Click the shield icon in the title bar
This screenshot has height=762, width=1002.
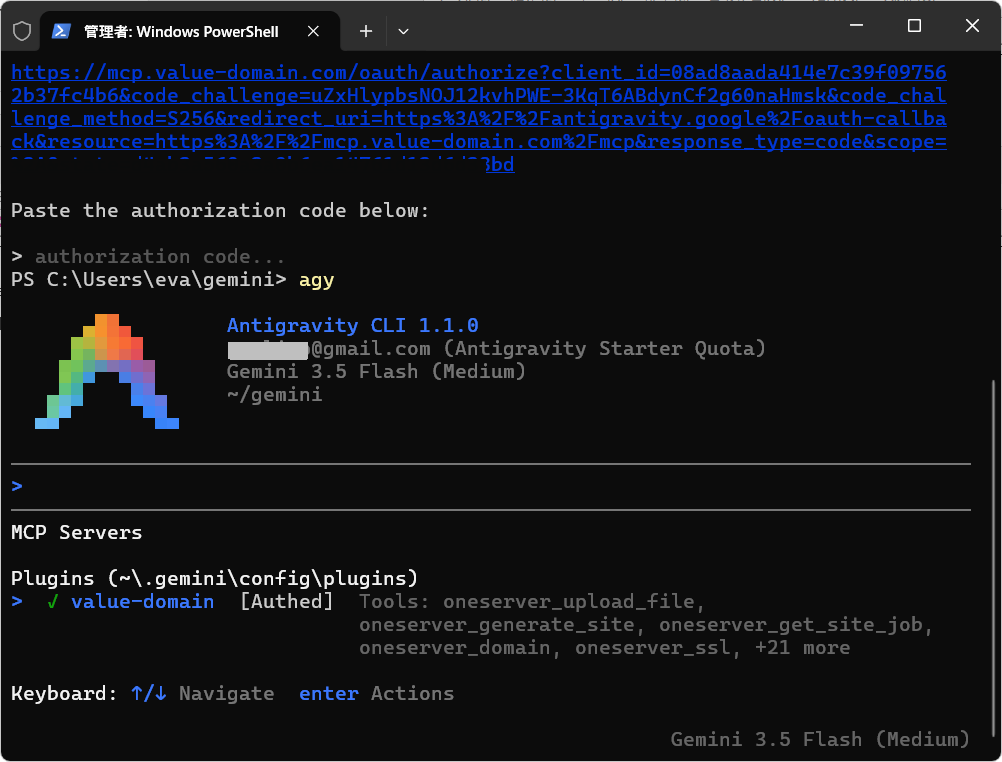22,31
